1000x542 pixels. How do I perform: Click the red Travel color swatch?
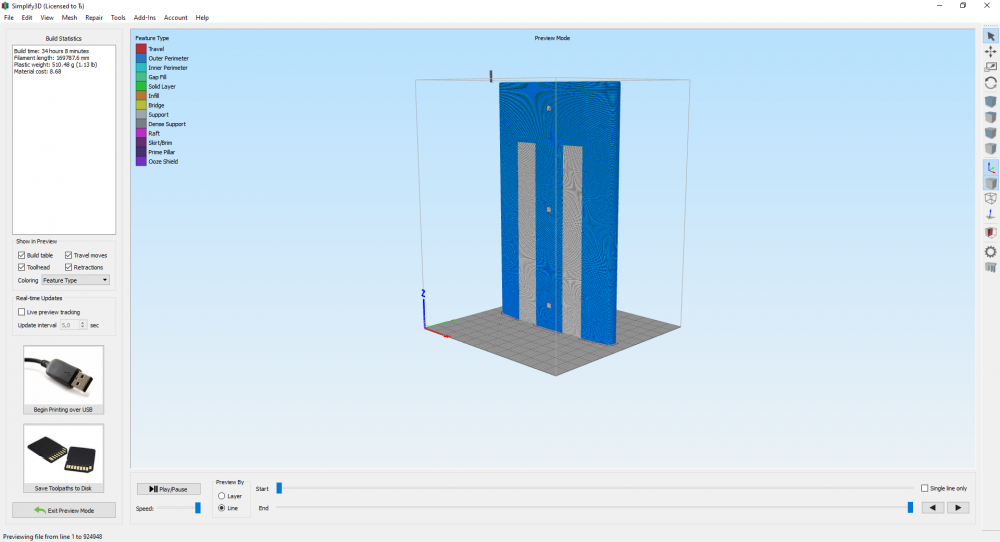tap(141, 48)
